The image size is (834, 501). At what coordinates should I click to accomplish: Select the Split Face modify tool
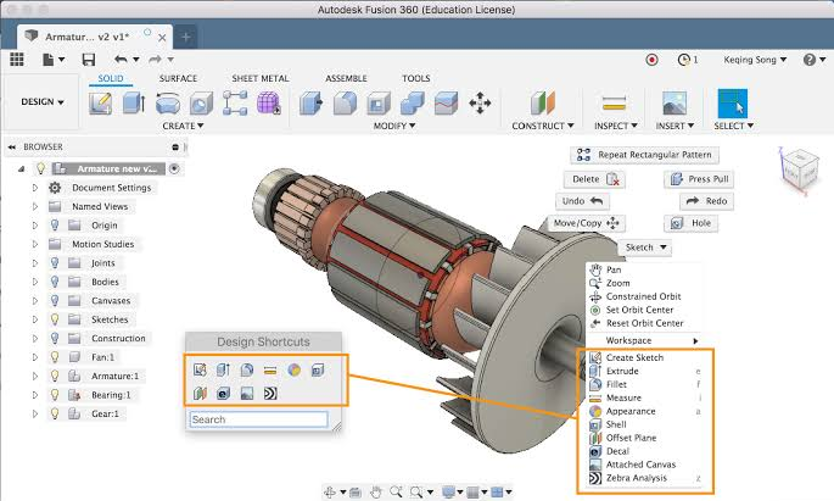click(x=446, y=103)
